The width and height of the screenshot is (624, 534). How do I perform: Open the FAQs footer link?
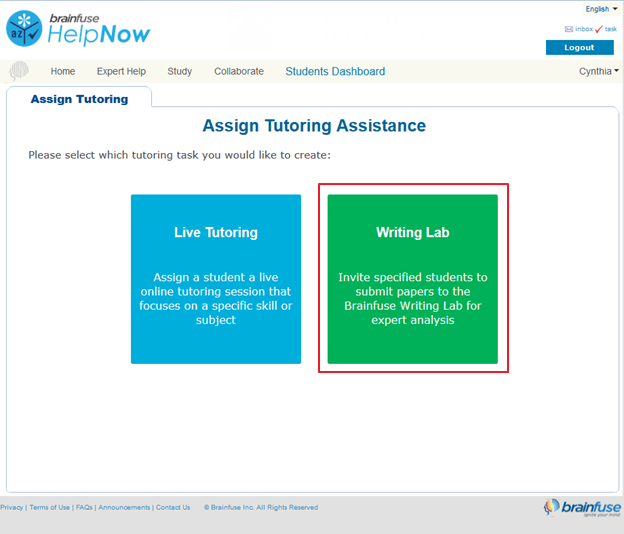[84, 507]
